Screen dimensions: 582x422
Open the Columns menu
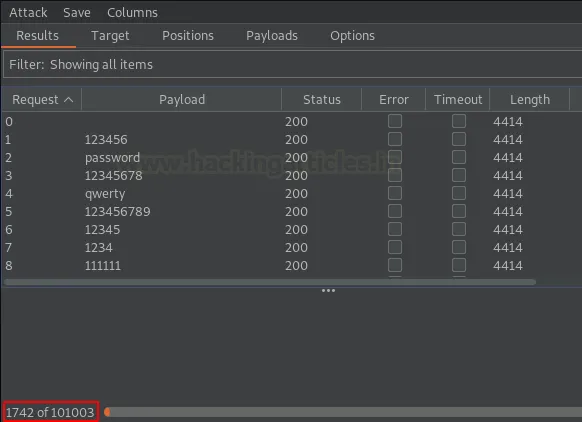[133, 13]
